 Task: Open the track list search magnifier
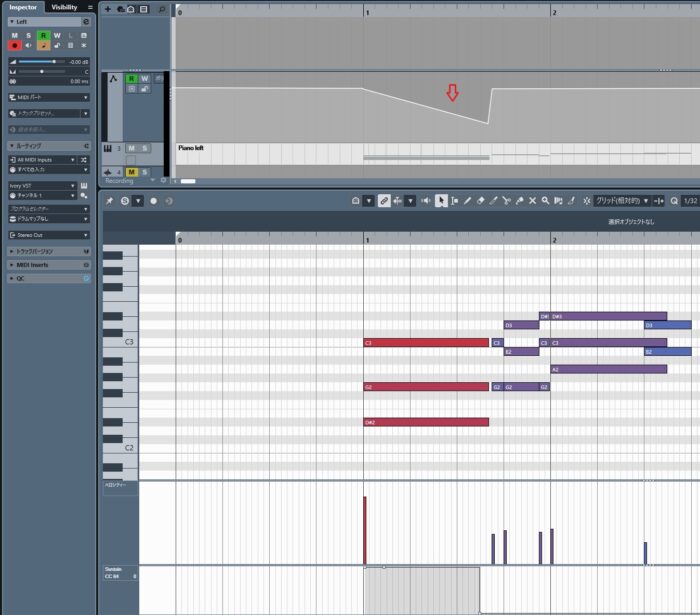tap(161, 8)
